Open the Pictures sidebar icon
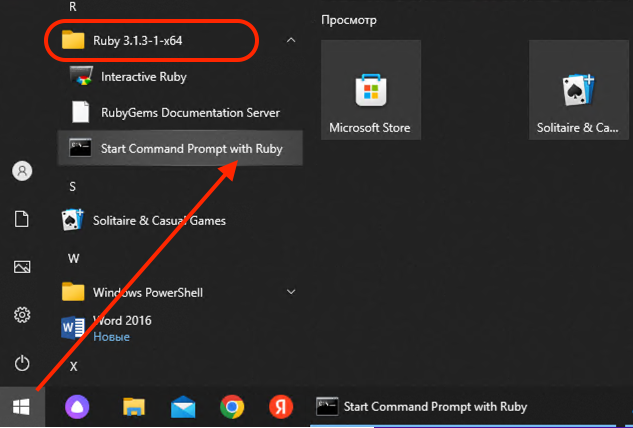 [x=22, y=267]
